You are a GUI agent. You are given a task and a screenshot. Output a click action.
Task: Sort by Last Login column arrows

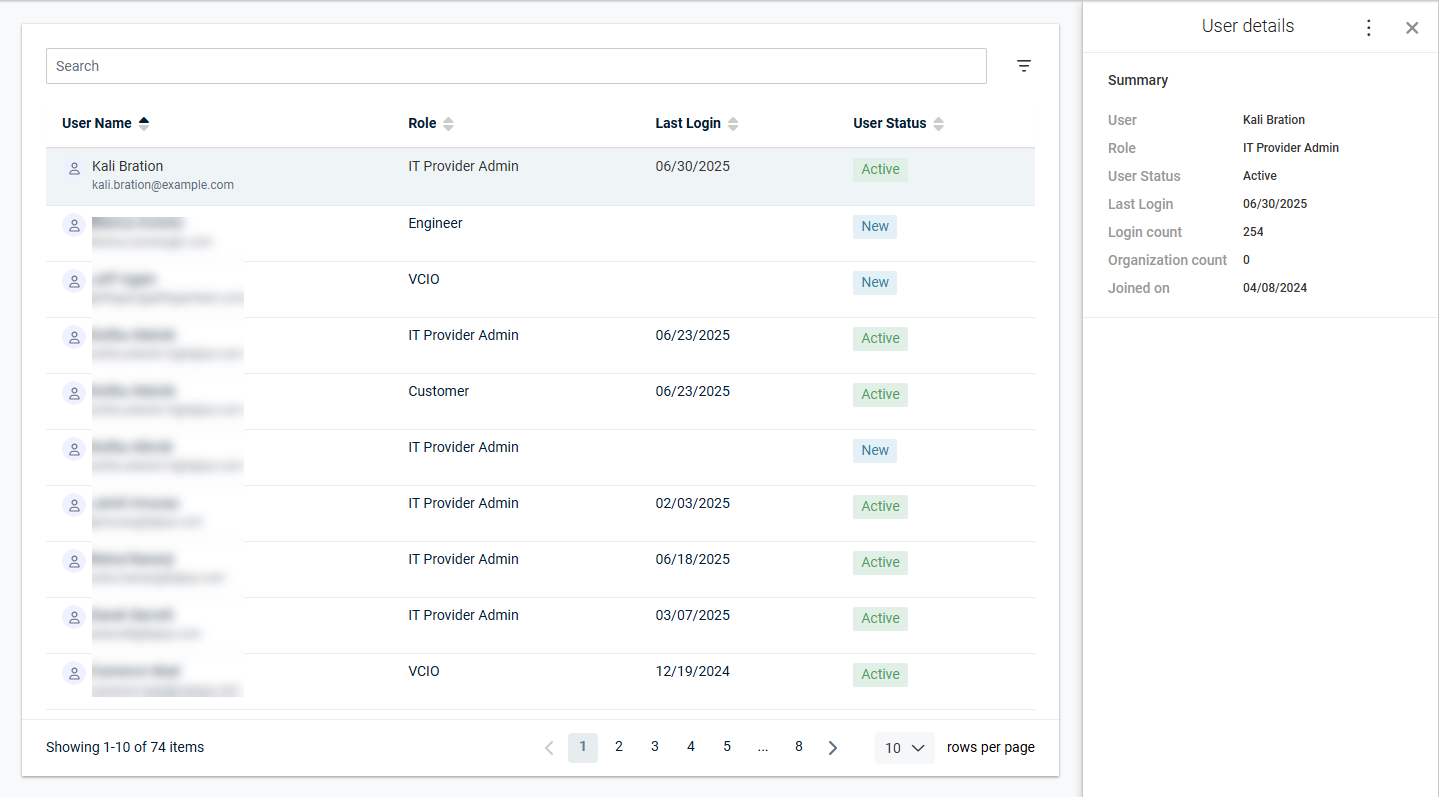point(733,124)
